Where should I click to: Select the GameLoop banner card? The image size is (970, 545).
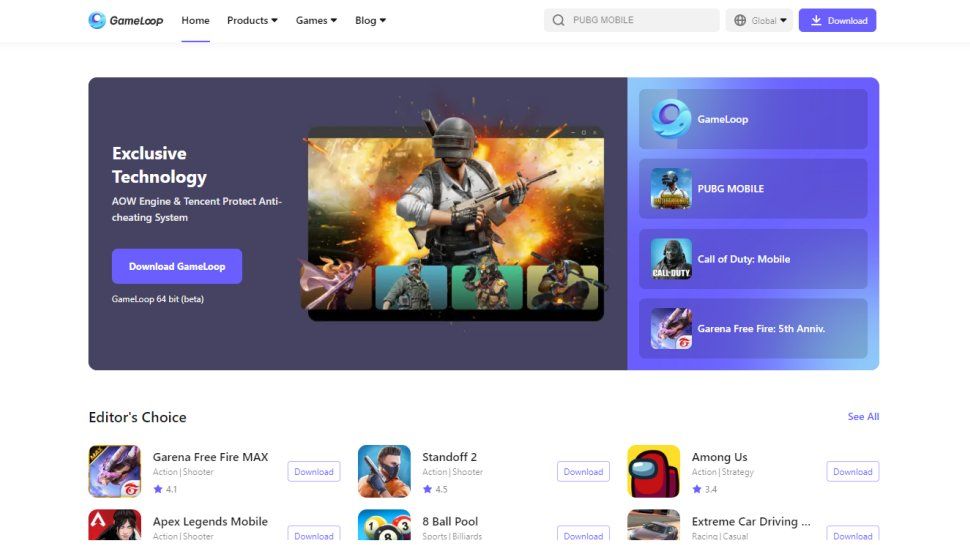pos(753,119)
